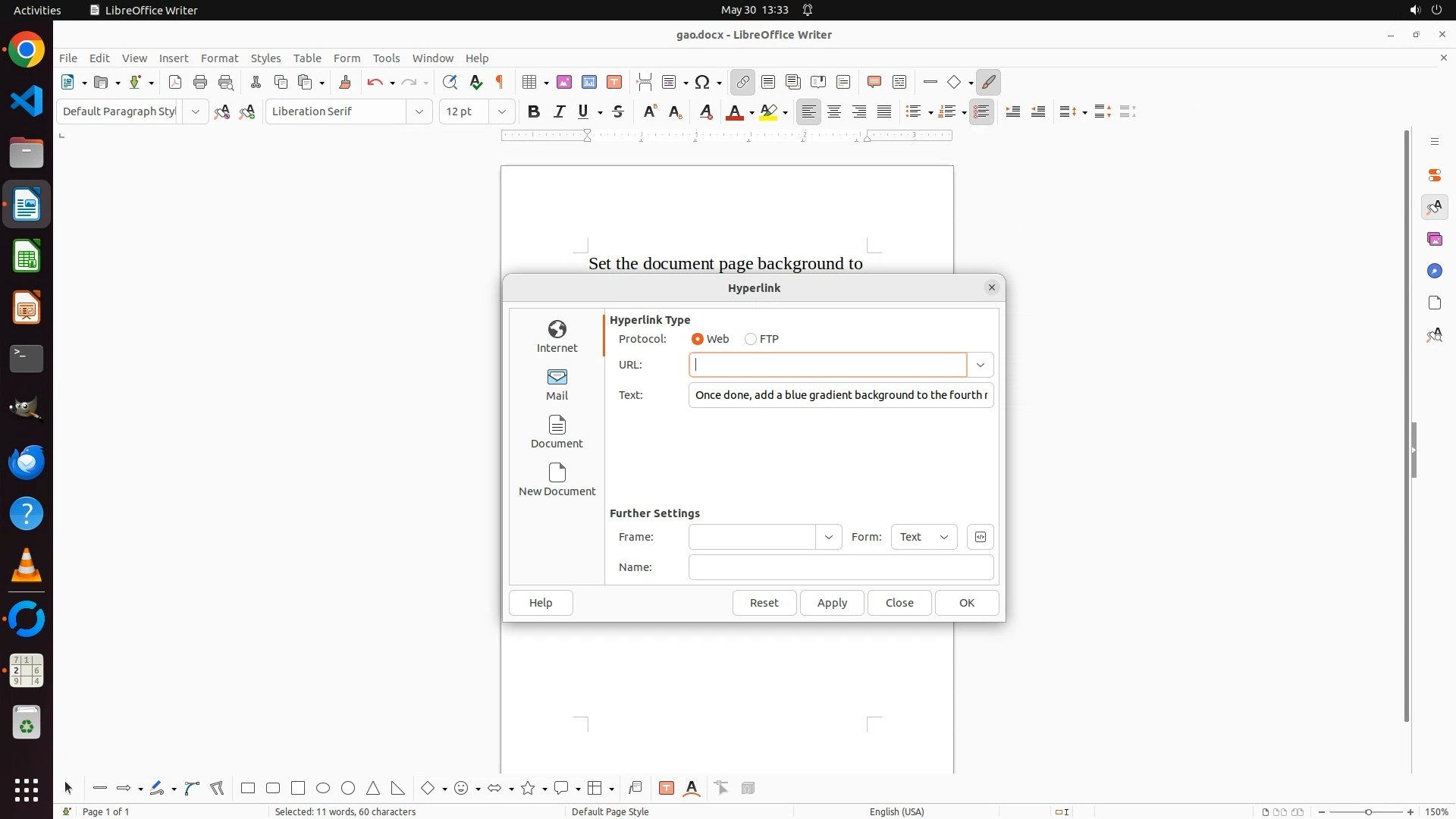Screen dimensions: 1456x819
Task: Open the Tools menu
Action: pos(386,58)
